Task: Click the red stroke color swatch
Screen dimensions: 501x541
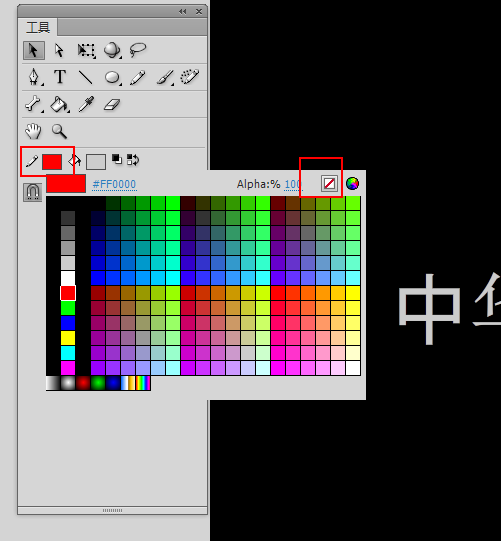Action: point(52,162)
